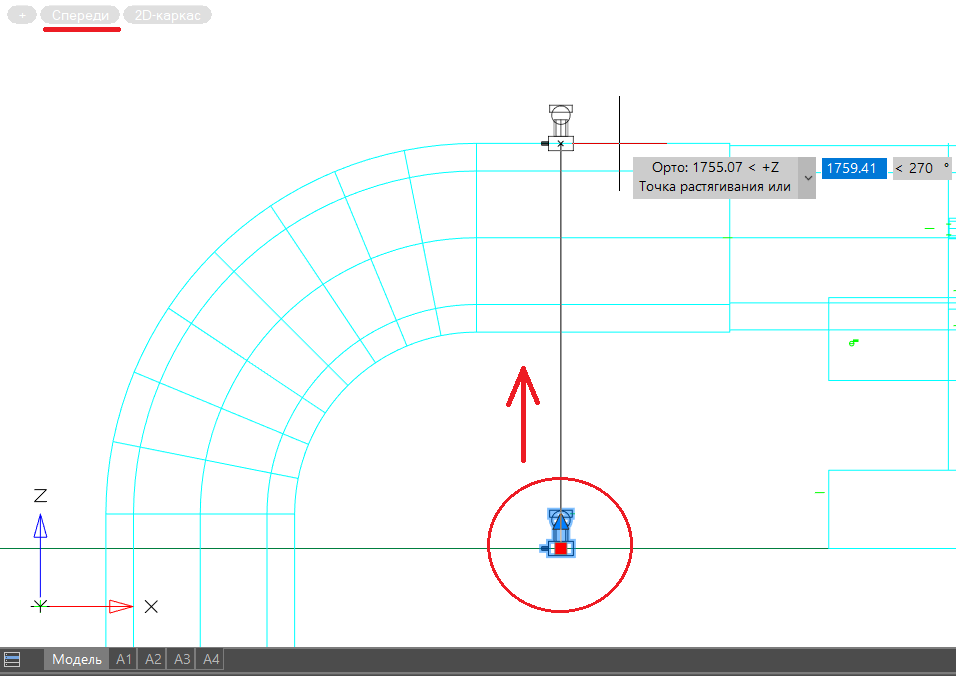The height and width of the screenshot is (677, 956).
Task: Switch to the A4 layout tab
Action: tap(210, 659)
